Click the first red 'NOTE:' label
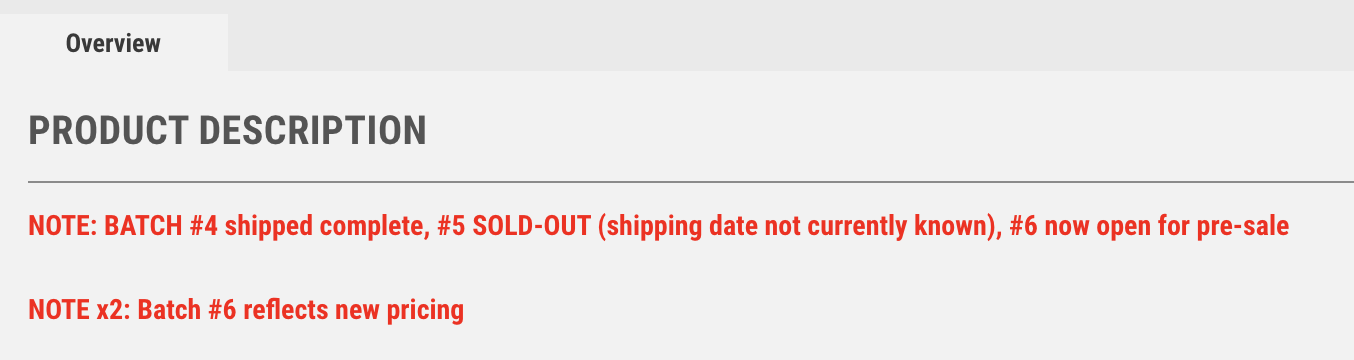 62,227
